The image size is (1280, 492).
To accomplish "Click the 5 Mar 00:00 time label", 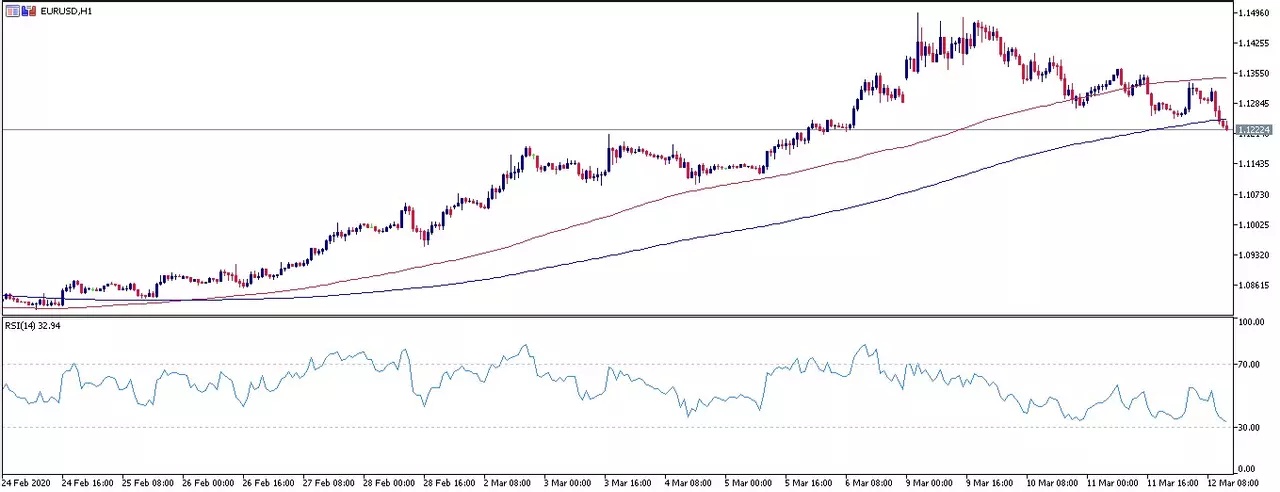I will [751, 482].
